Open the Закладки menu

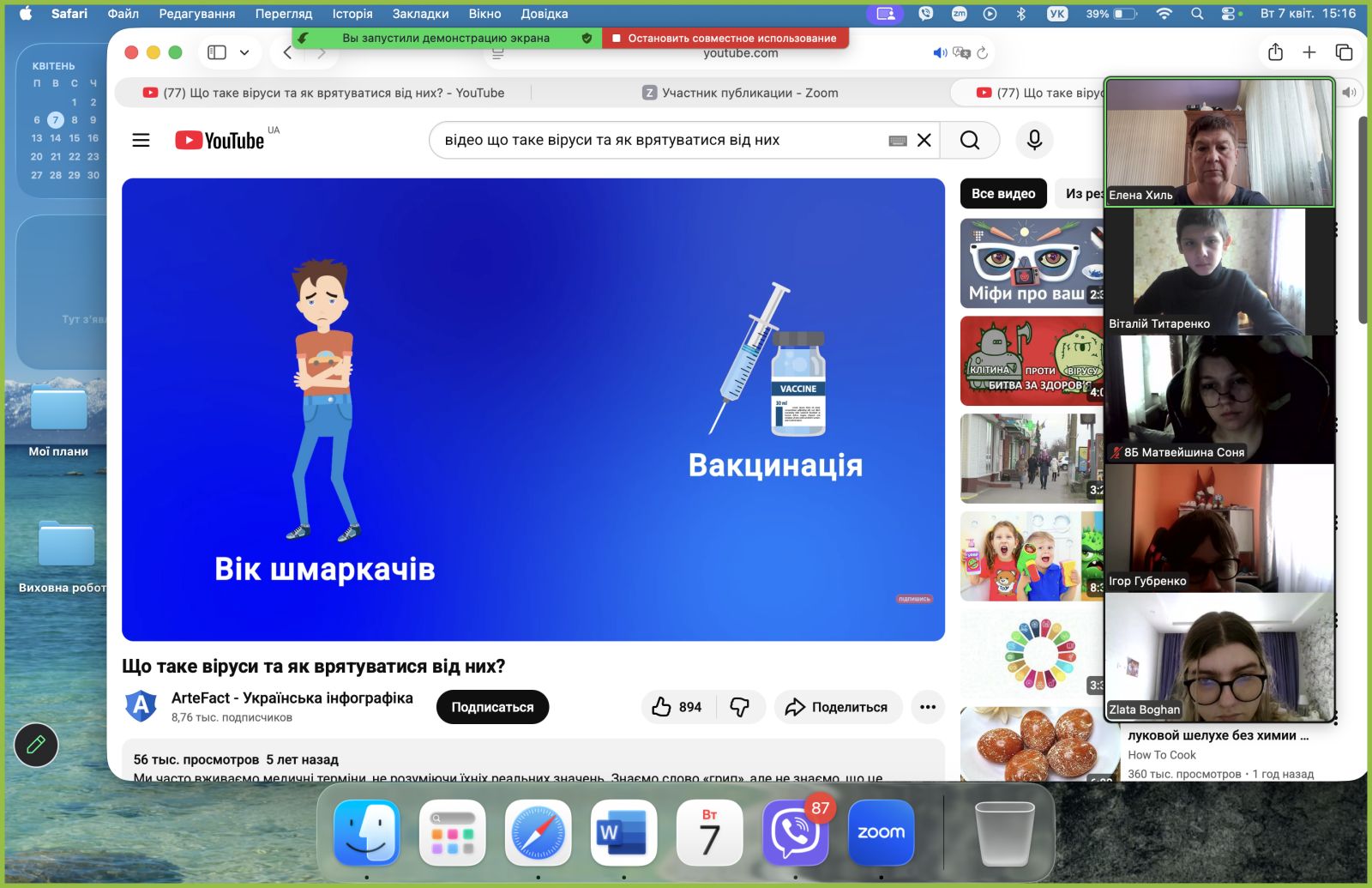pyautogui.click(x=420, y=14)
